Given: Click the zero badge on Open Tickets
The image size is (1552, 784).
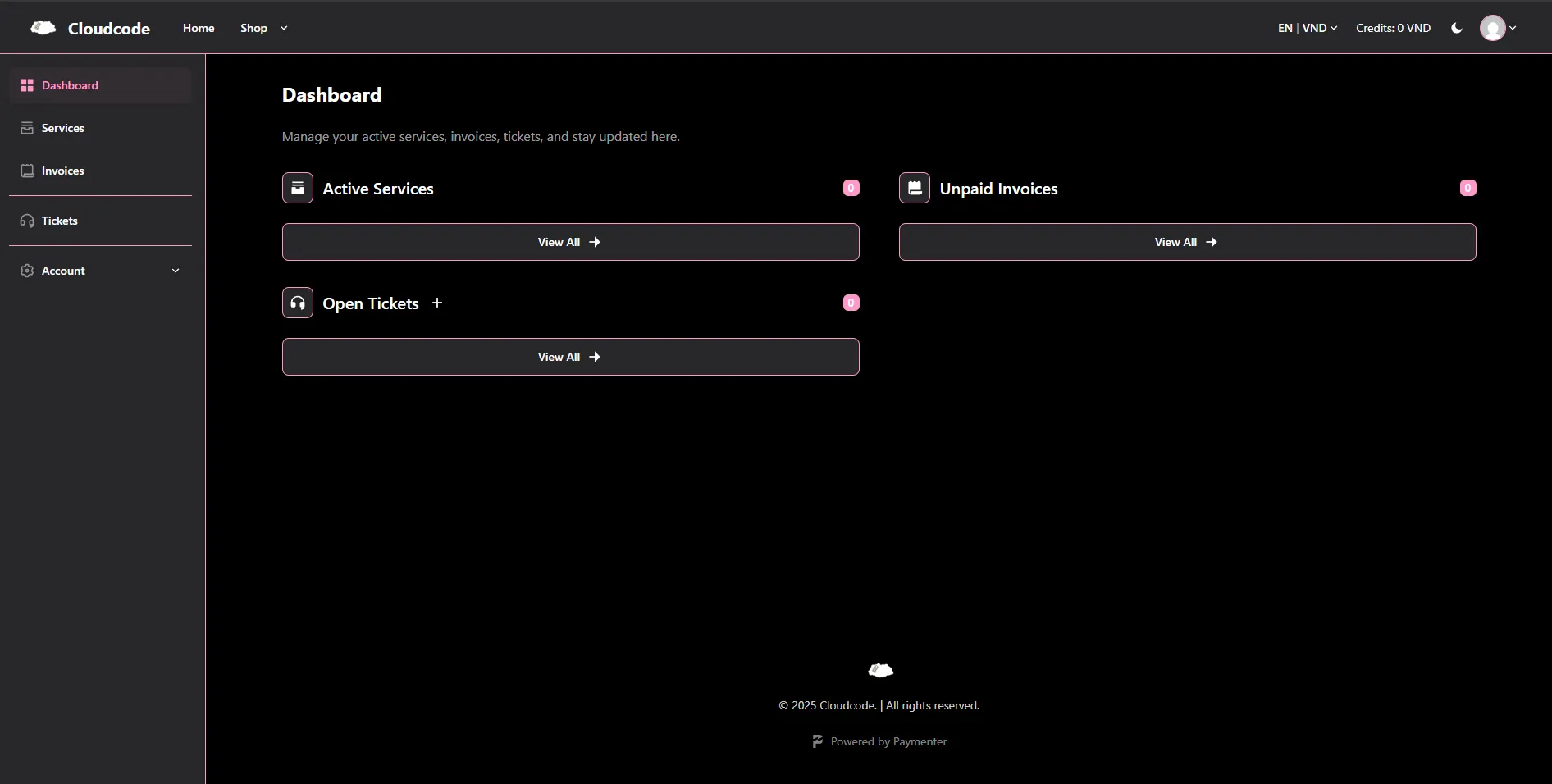Looking at the screenshot, I should tap(851, 303).
